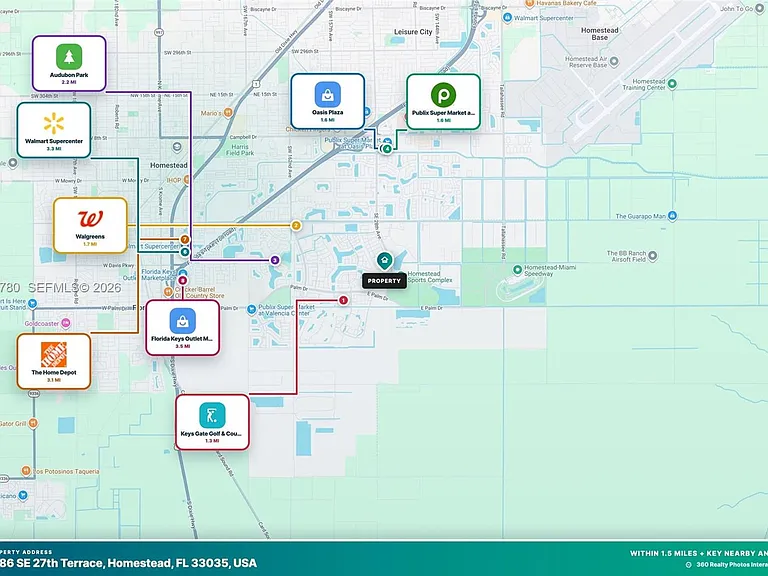Image resolution: width=768 pixels, height=576 pixels.
Task: Click the Audubon Park tree icon
Action: tap(69, 57)
